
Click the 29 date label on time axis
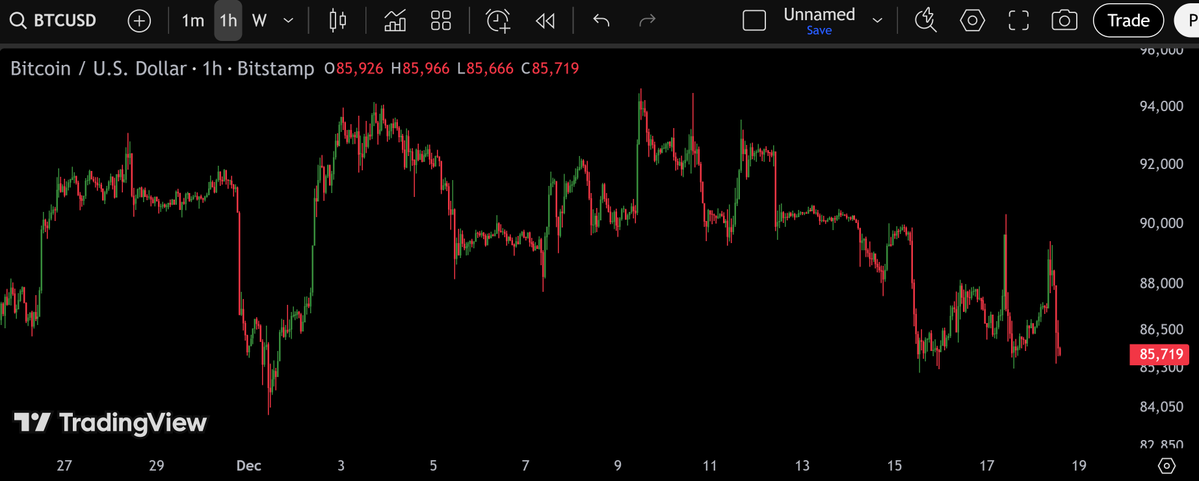(156, 465)
